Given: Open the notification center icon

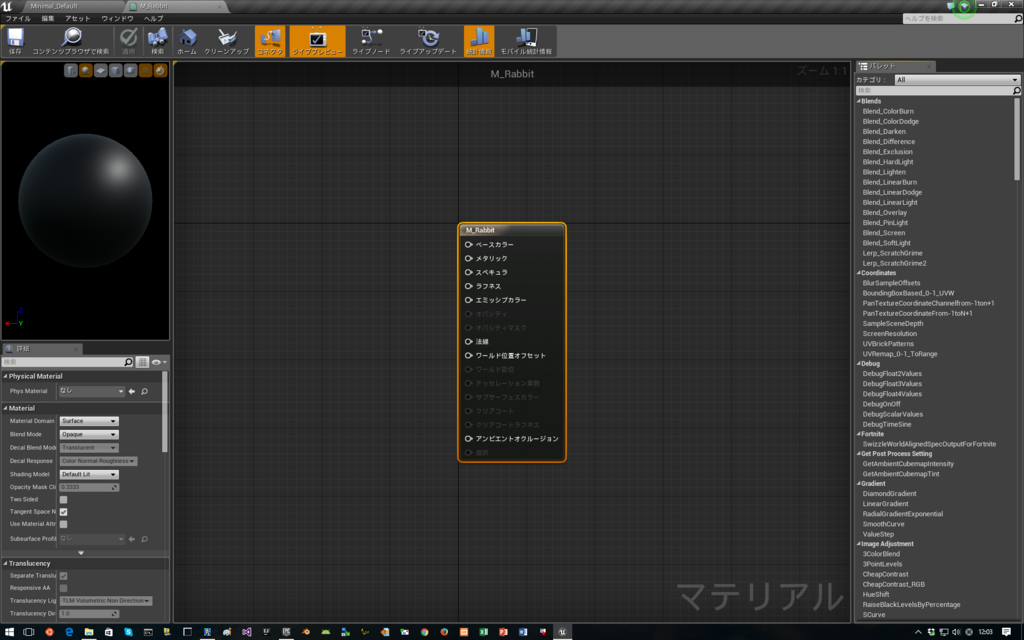Looking at the screenshot, I should (x=1006, y=632).
